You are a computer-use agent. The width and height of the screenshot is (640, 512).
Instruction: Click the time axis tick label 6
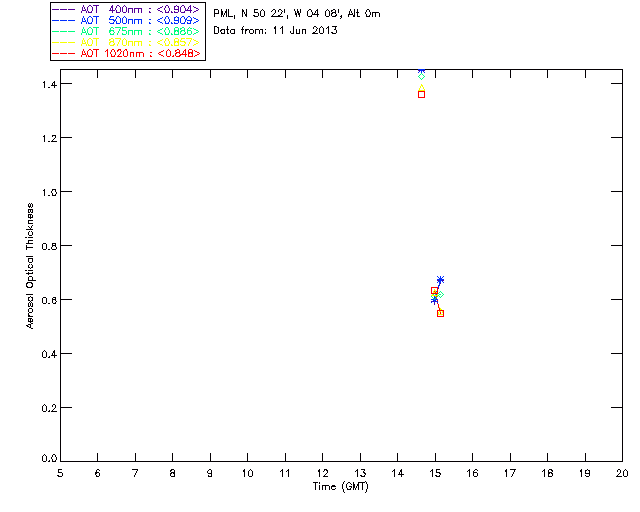98,473
